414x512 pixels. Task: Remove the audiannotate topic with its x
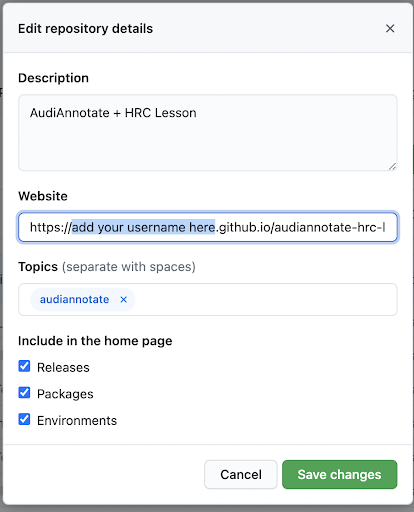point(124,300)
